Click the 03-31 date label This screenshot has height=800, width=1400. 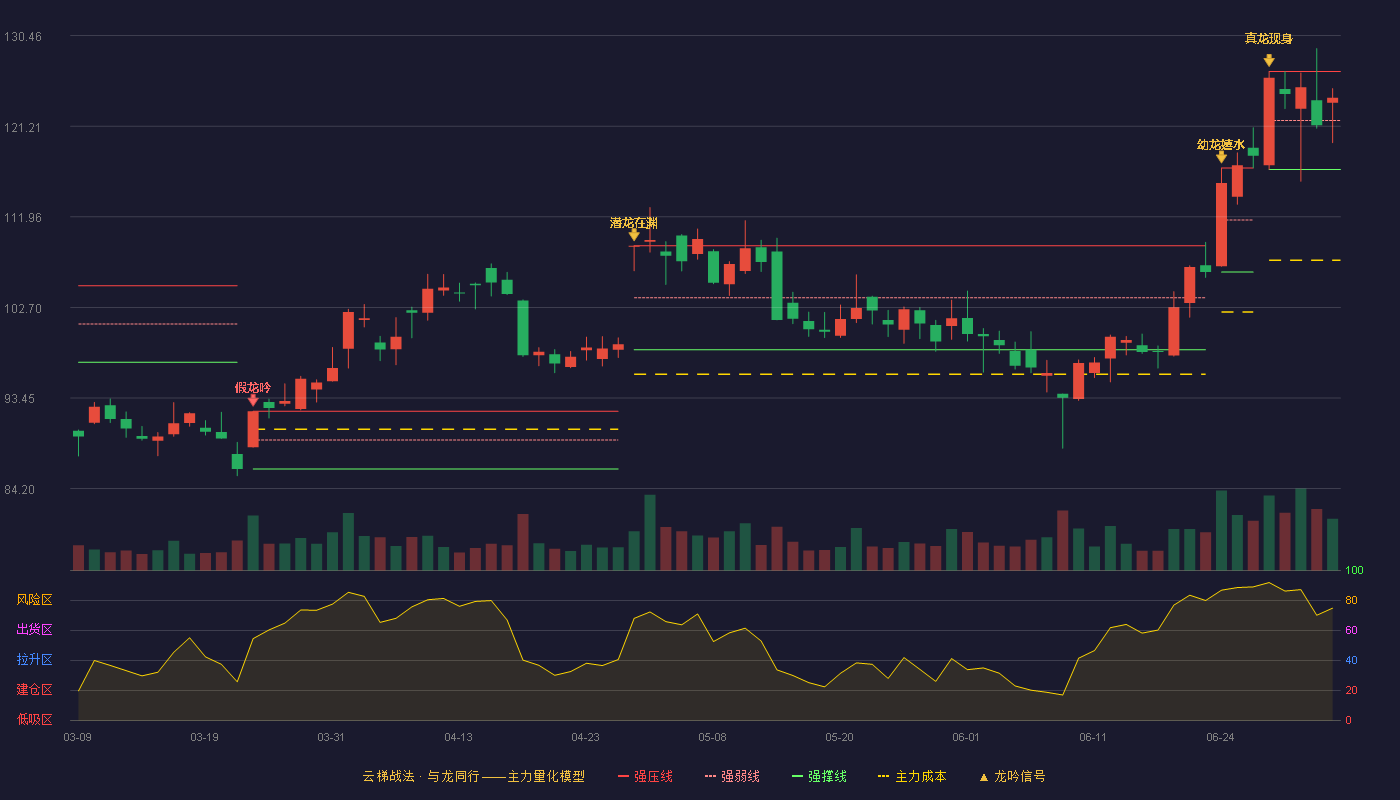331,737
